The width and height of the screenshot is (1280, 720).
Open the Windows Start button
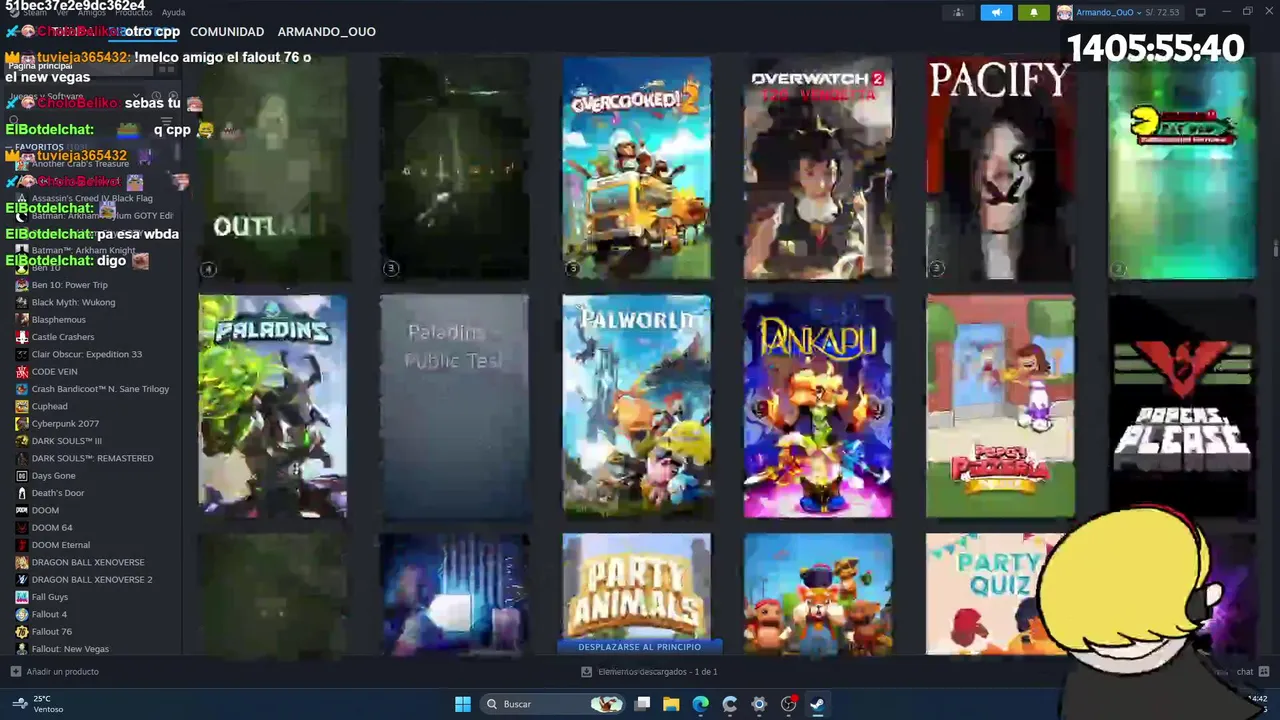463,704
